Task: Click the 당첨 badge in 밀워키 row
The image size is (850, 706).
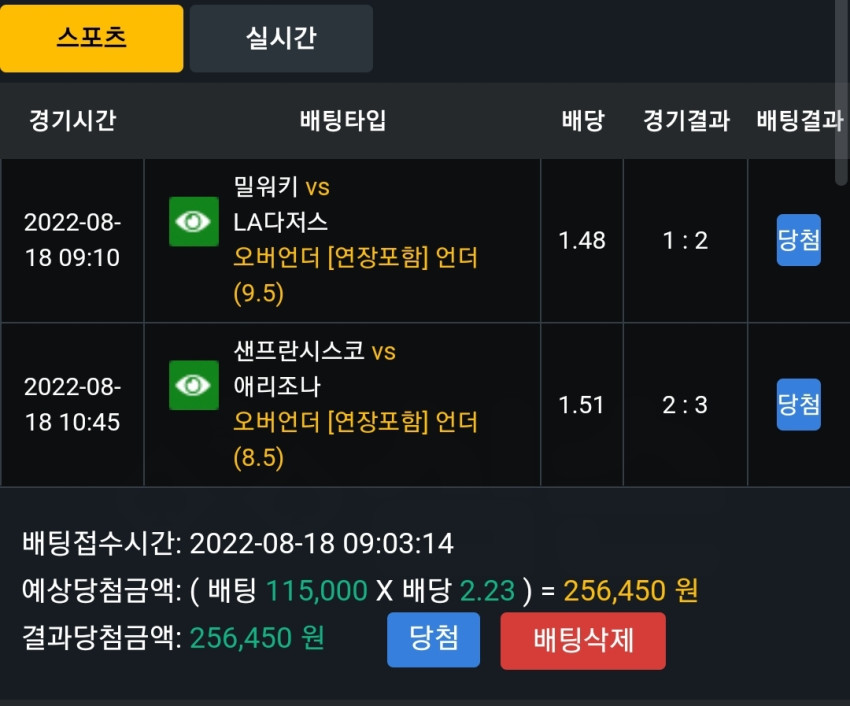Action: (x=799, y=240)
